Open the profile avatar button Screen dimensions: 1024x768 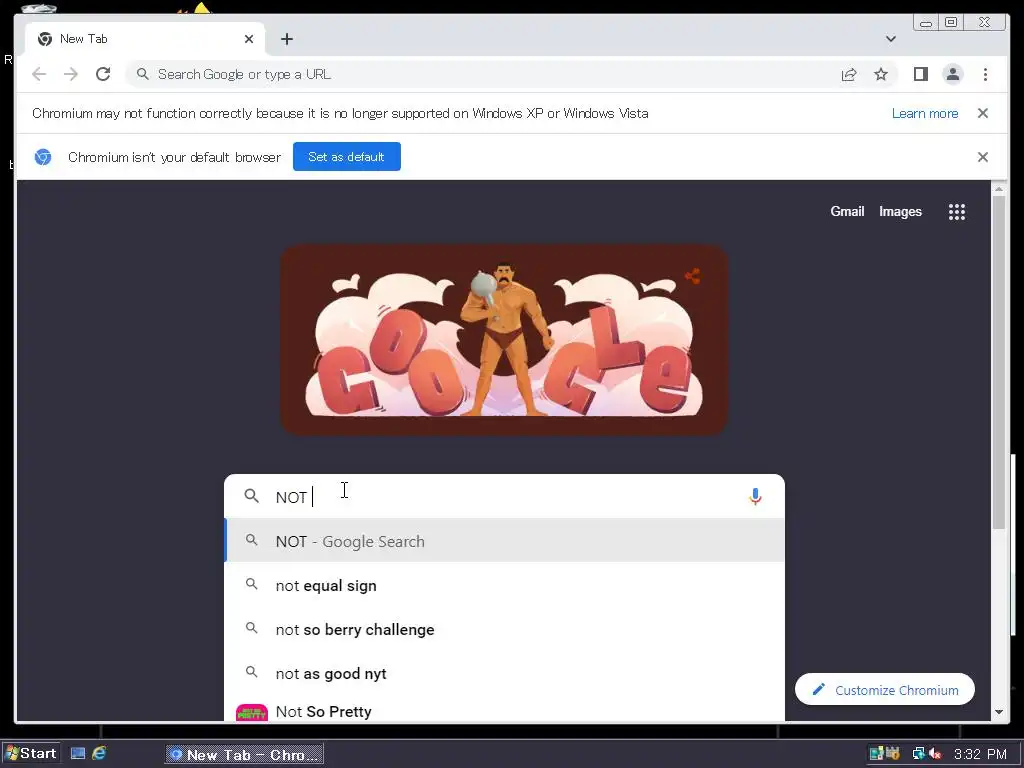click(953, 74)
